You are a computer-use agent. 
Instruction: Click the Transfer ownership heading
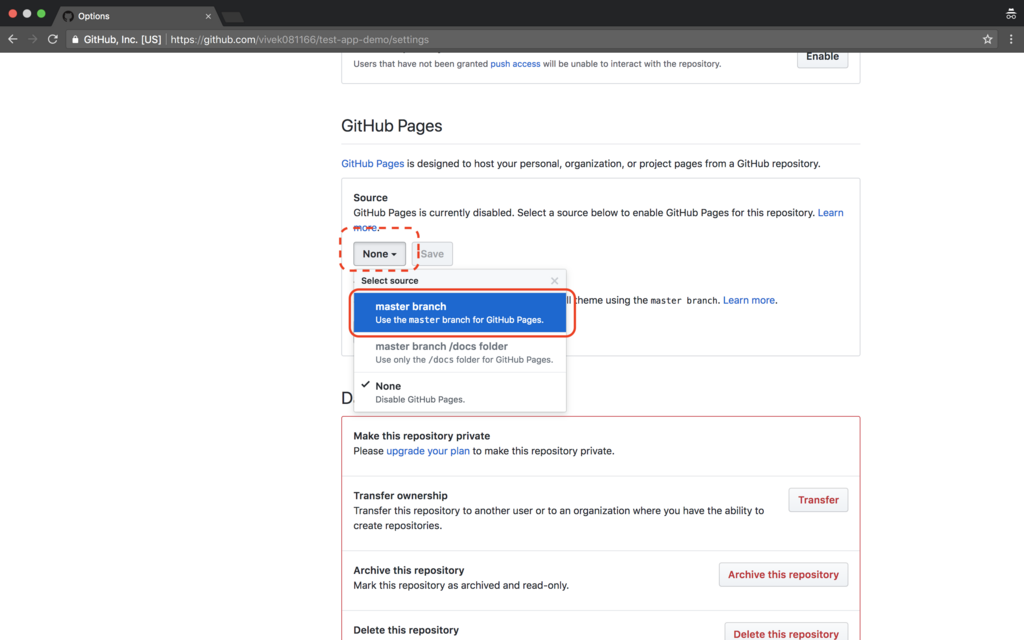(x=400, y=496)
